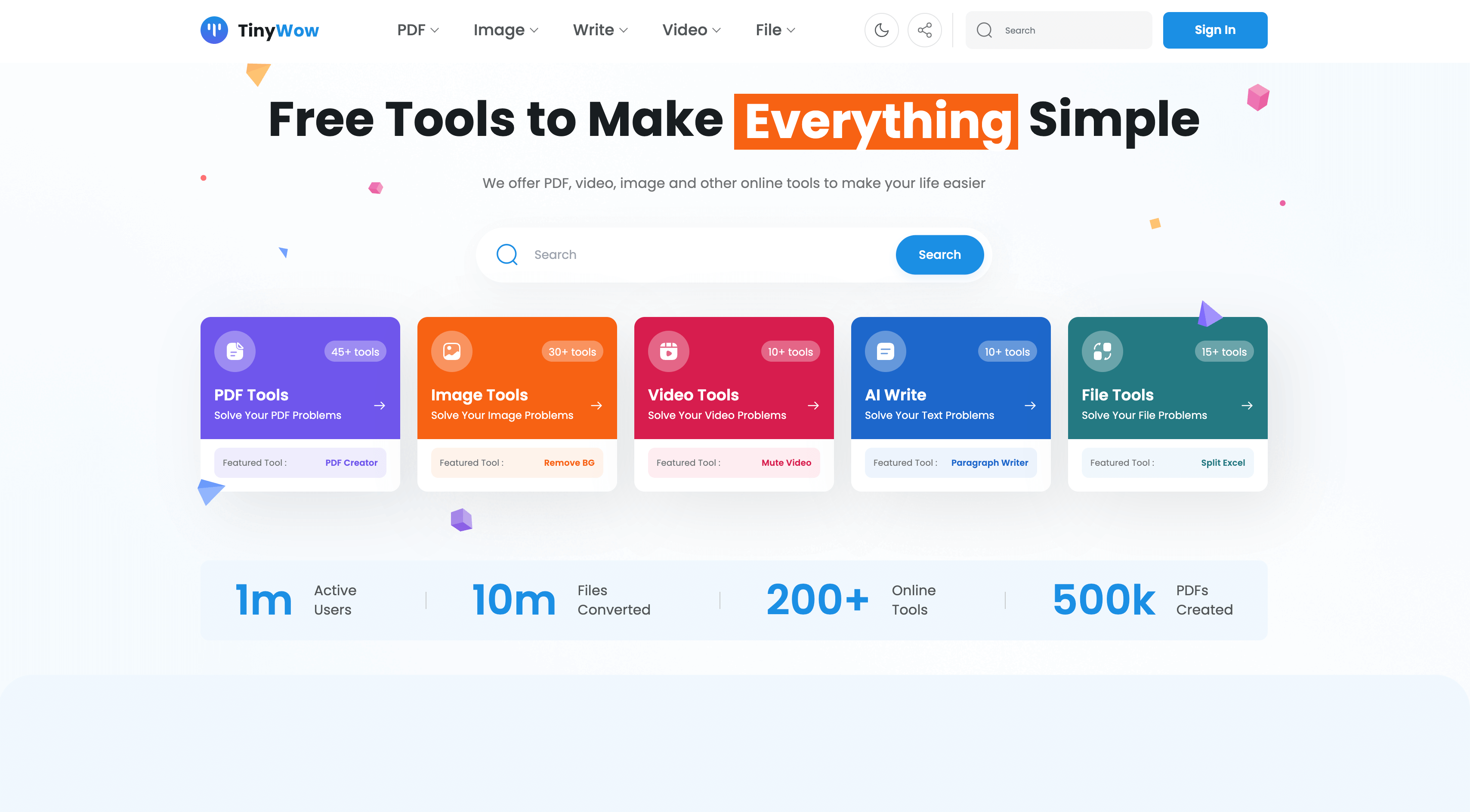Click the TinyWow logo icon
Viewport: 1470px width, 812px height.
point(214,30)
